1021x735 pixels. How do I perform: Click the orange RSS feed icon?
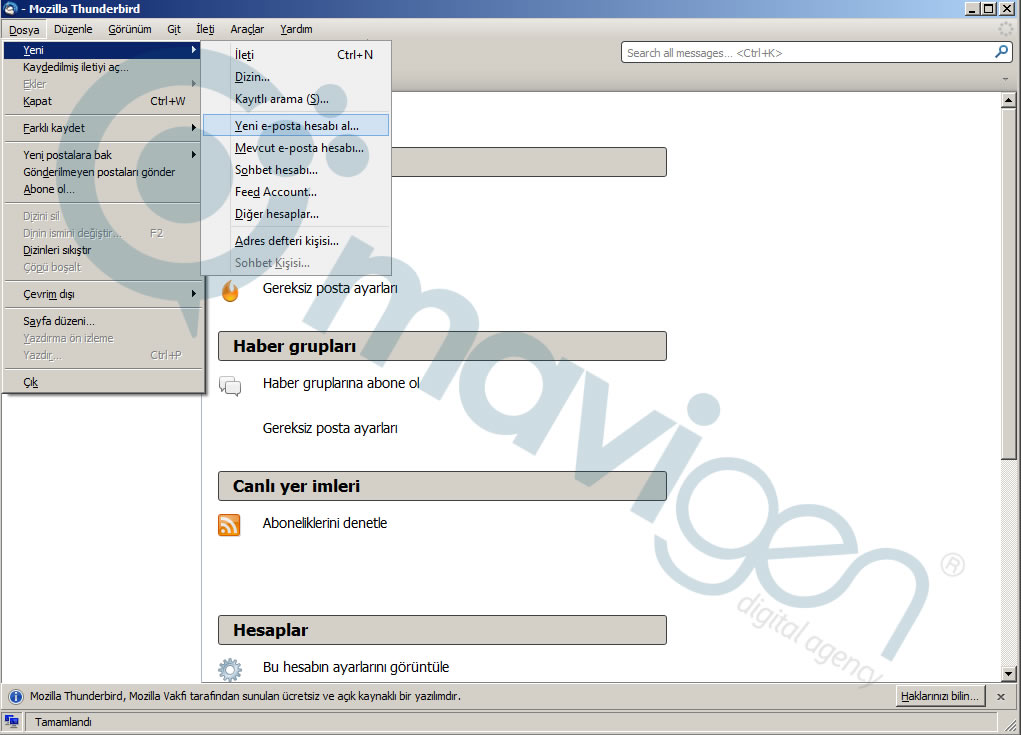[229, 525]
